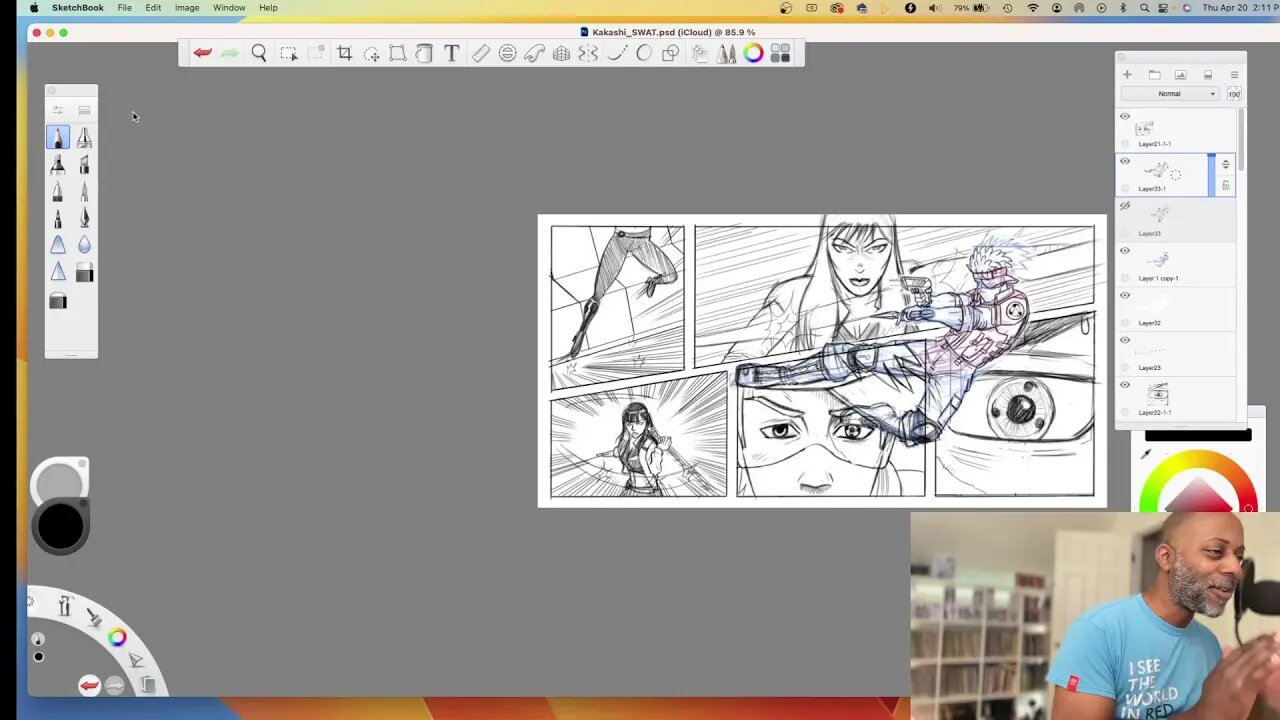Toggle visibility of Layer23

(x=1125, y=340)
